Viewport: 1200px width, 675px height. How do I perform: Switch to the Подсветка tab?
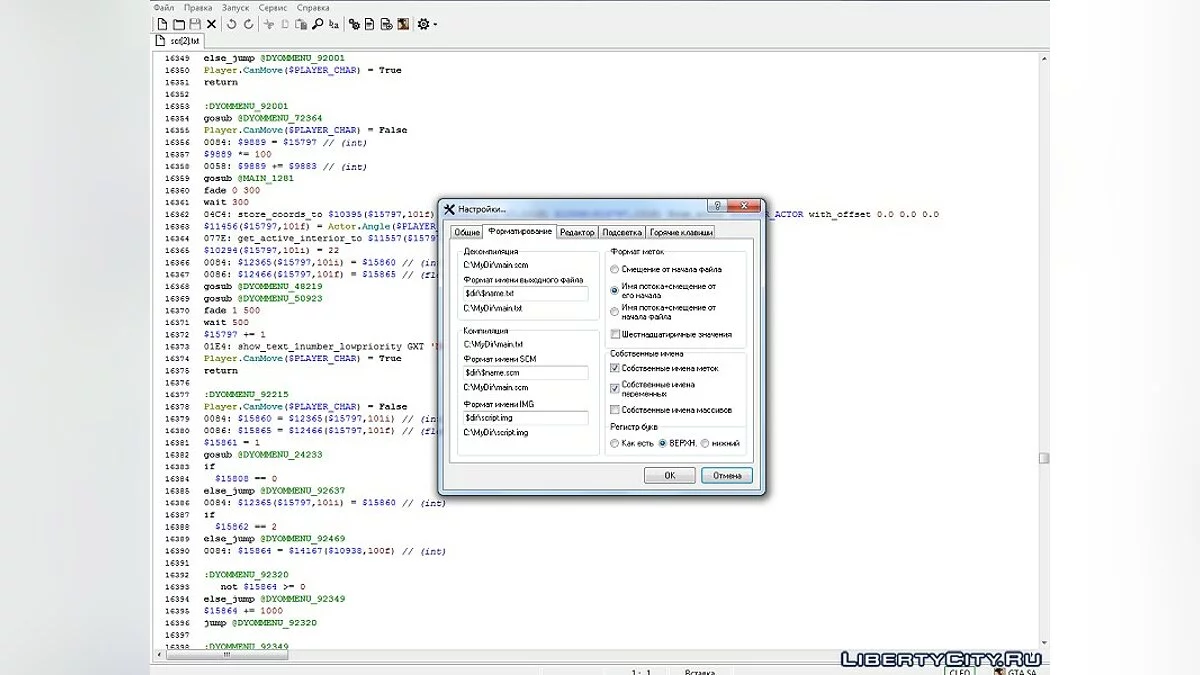[624, 232]
